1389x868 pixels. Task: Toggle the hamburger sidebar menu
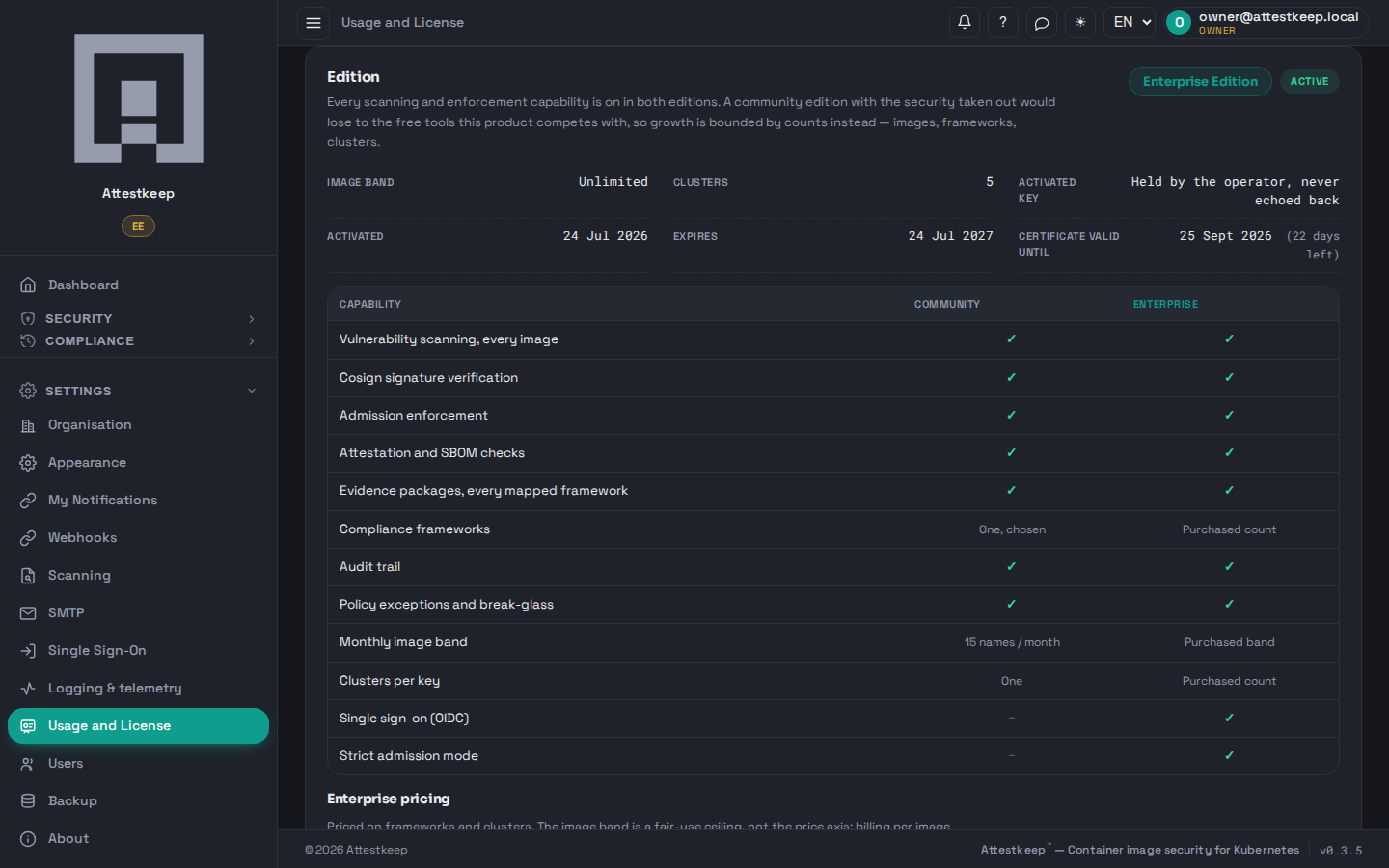point(313,23)
